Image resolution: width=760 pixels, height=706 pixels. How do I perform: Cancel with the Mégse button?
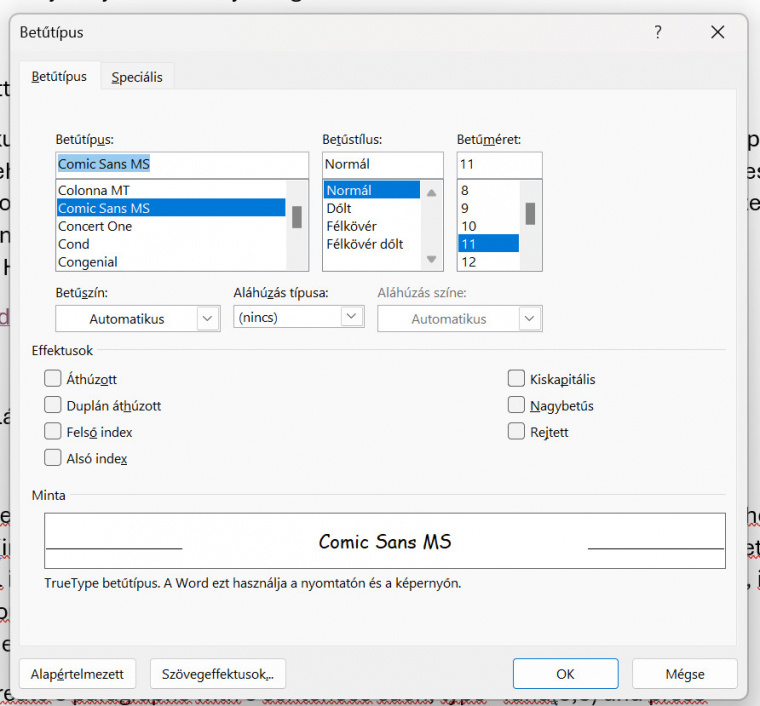pyautogui.click(x=685, y=674)
